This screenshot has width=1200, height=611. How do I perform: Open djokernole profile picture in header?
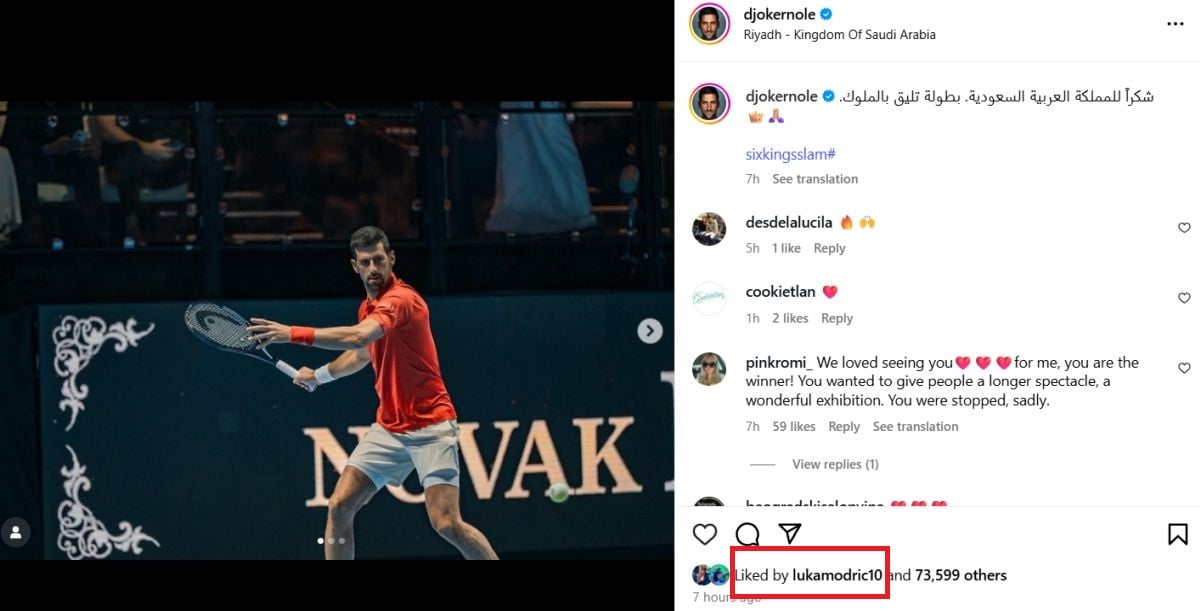(x=709, y=24)
